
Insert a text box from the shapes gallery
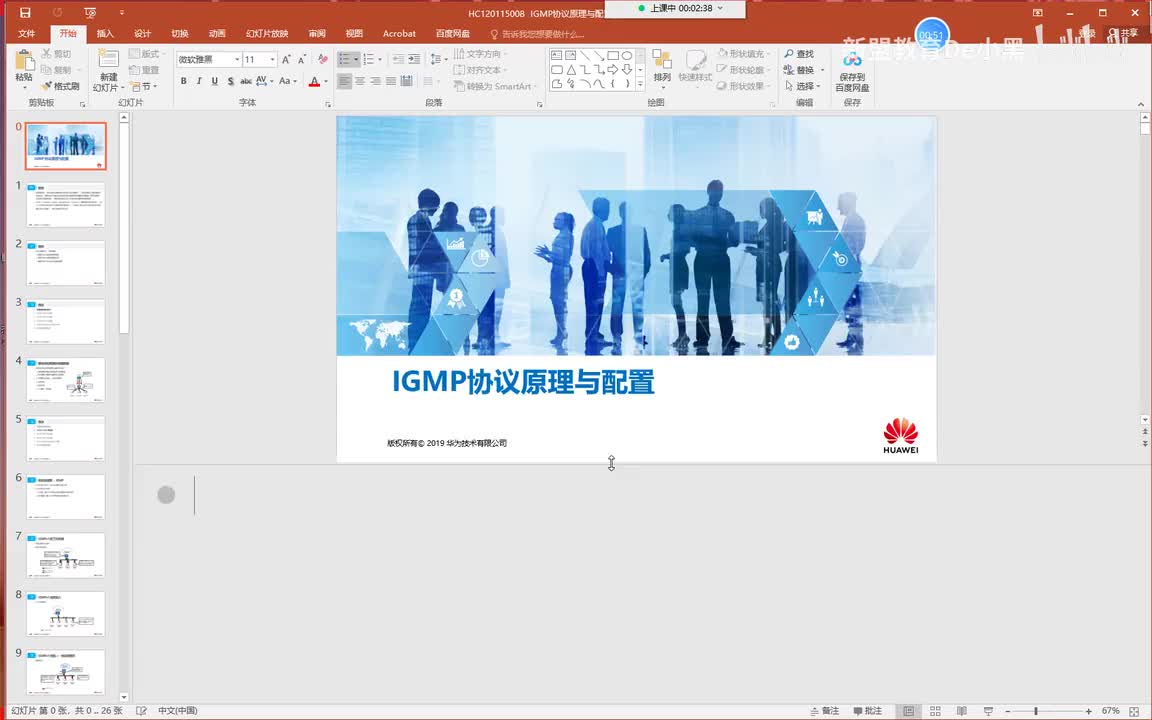click(x=556, y=55)
